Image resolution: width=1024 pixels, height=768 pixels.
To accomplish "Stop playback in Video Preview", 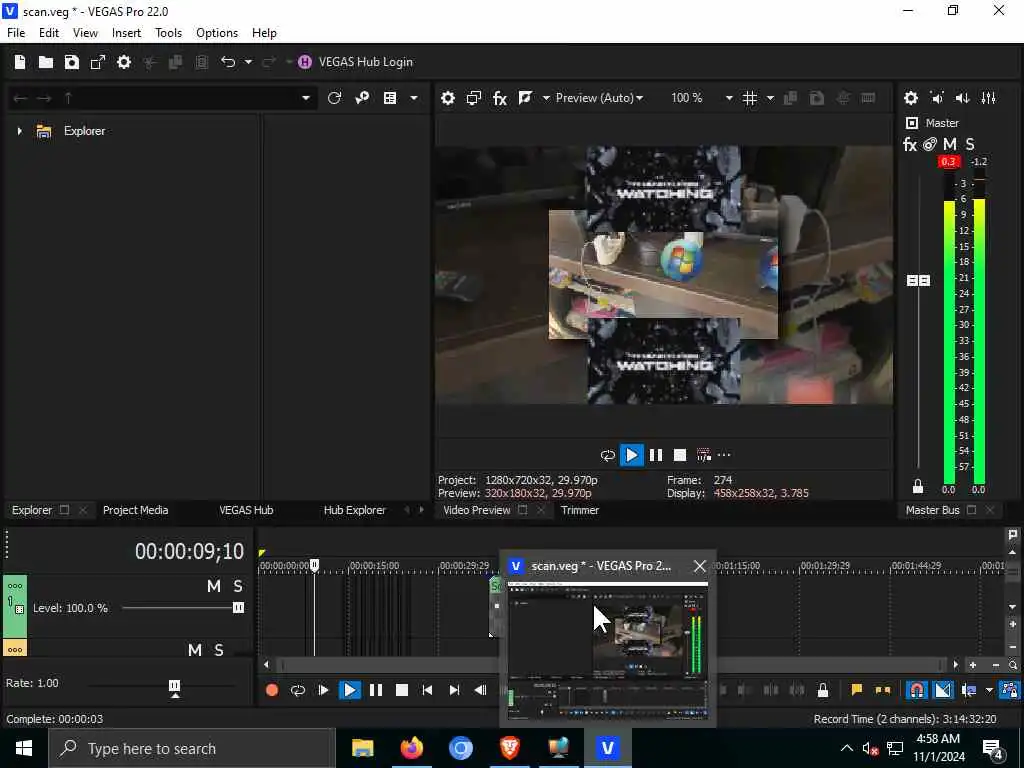I will pyautogui.click(x=680, y=455).
